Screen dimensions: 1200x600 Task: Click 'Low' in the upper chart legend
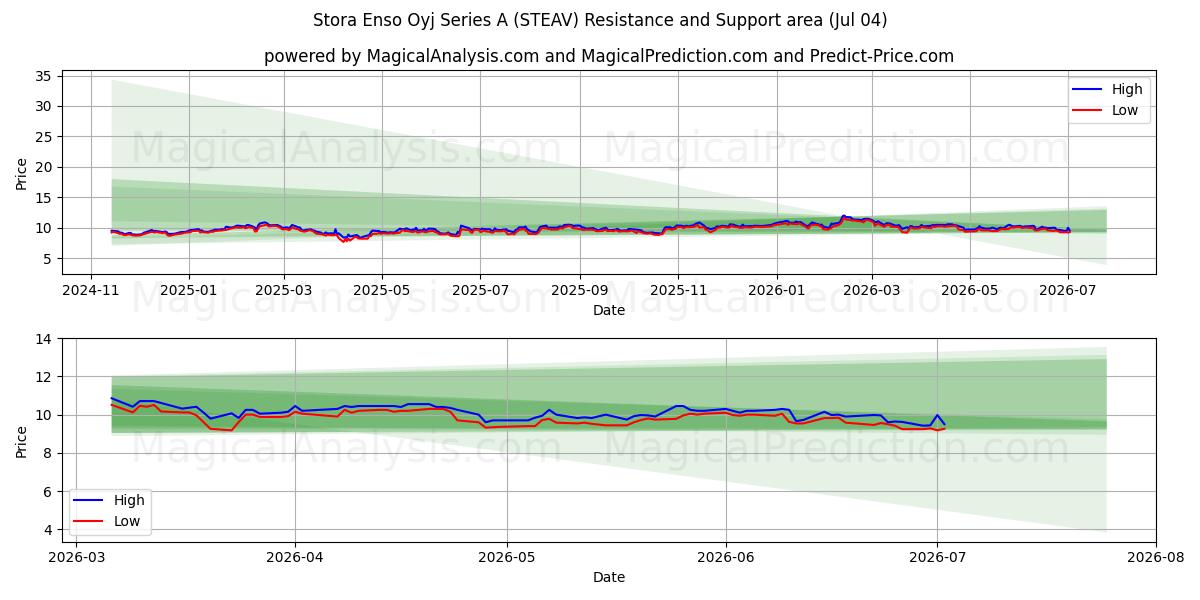coord(1125,110)
